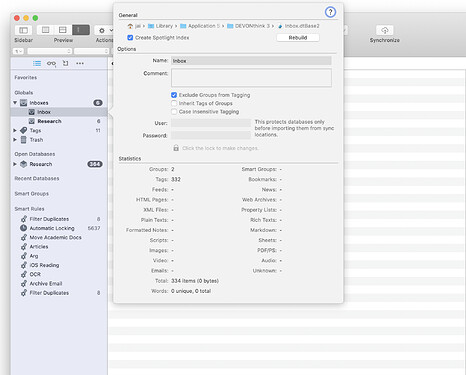Click the Tags count 332 value

click(x=176, y=179)
